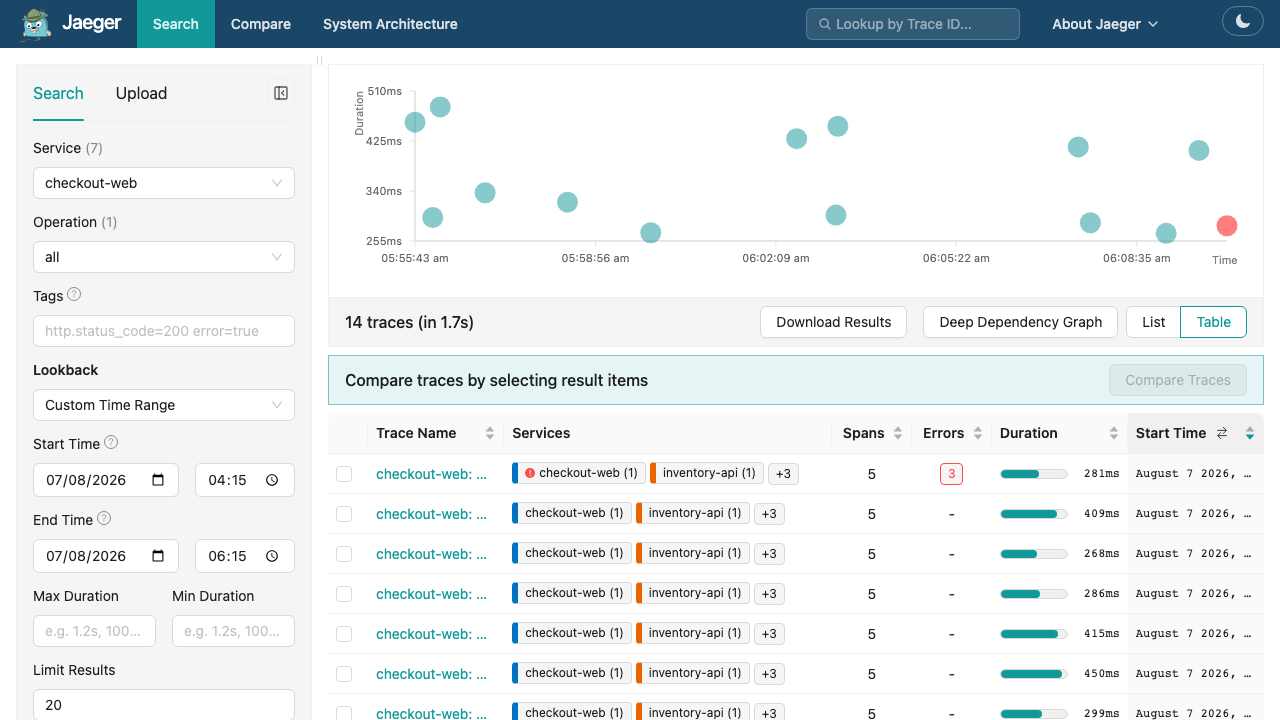Expand +3 services in the 281ms trace row
This screenshot has width=1280, height=720.
click(x=783, y=474)
